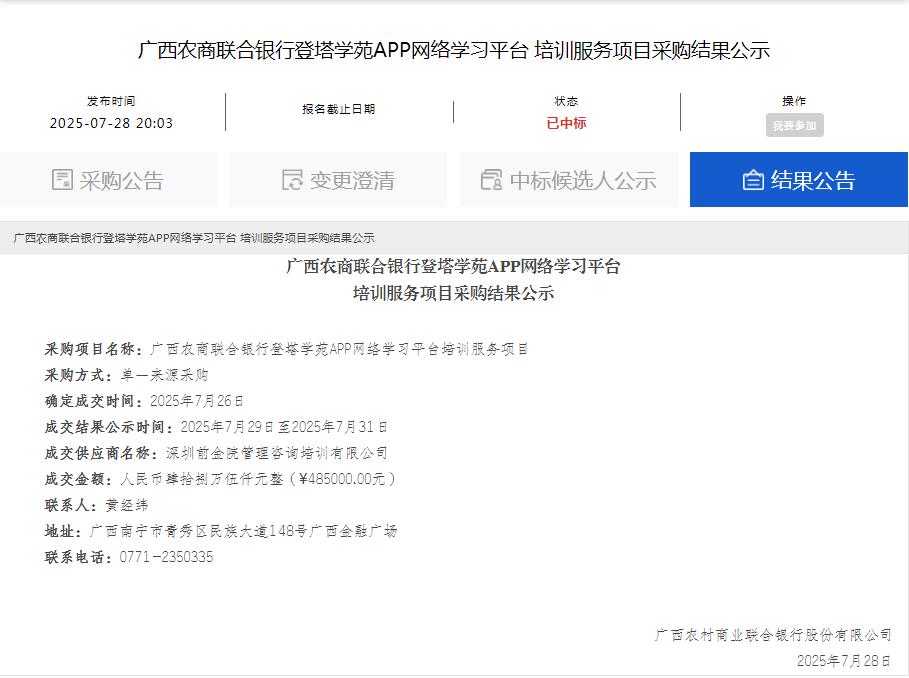Viewport: 909px width, 678px height.
Task: Click the 报名截止日期 label
Action: pos(339,109)
